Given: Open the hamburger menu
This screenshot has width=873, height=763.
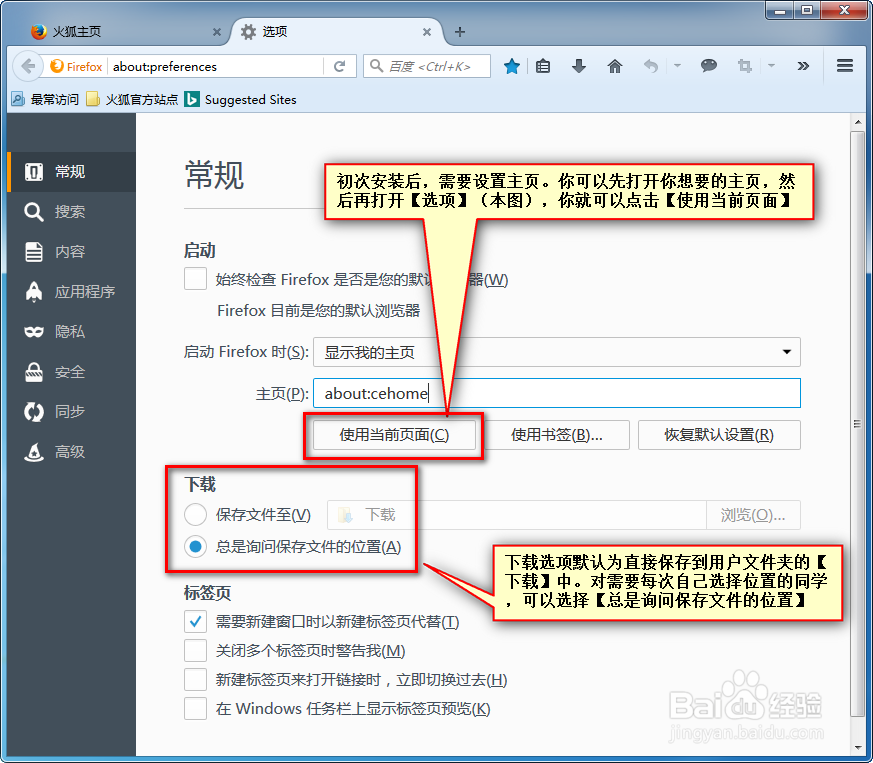Looking at the screenshot, I should [x=844, y=65].
